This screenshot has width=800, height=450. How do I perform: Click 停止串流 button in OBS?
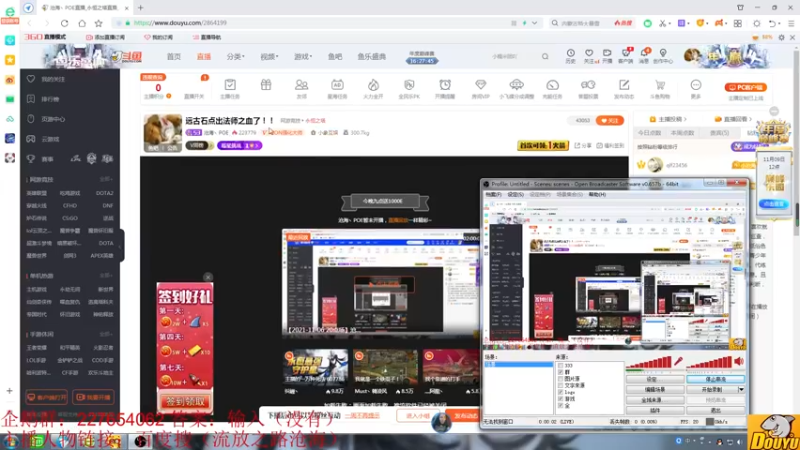(x=715, y=379)
